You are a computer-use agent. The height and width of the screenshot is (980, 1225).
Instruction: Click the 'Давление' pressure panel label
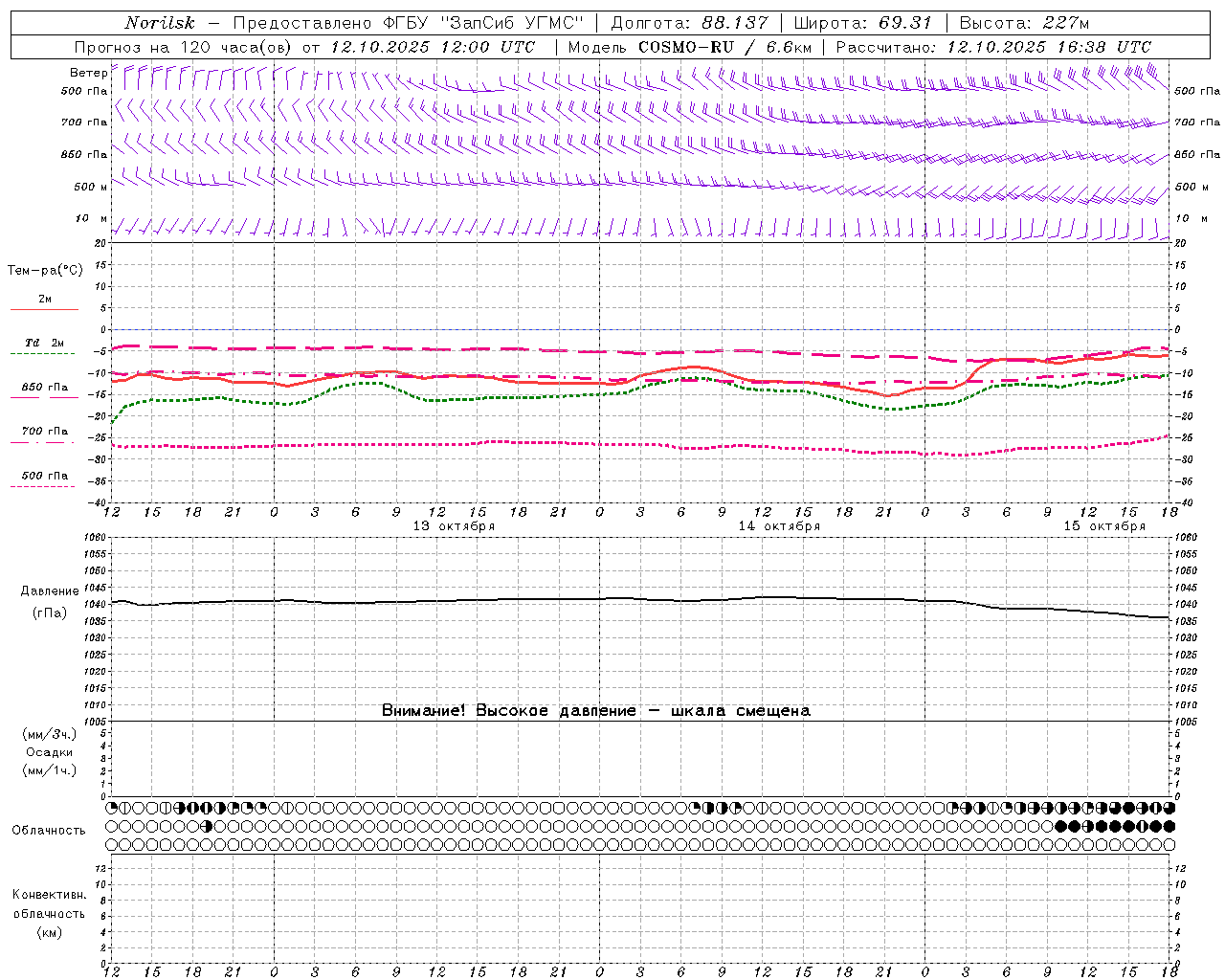(x=50, y=591)
